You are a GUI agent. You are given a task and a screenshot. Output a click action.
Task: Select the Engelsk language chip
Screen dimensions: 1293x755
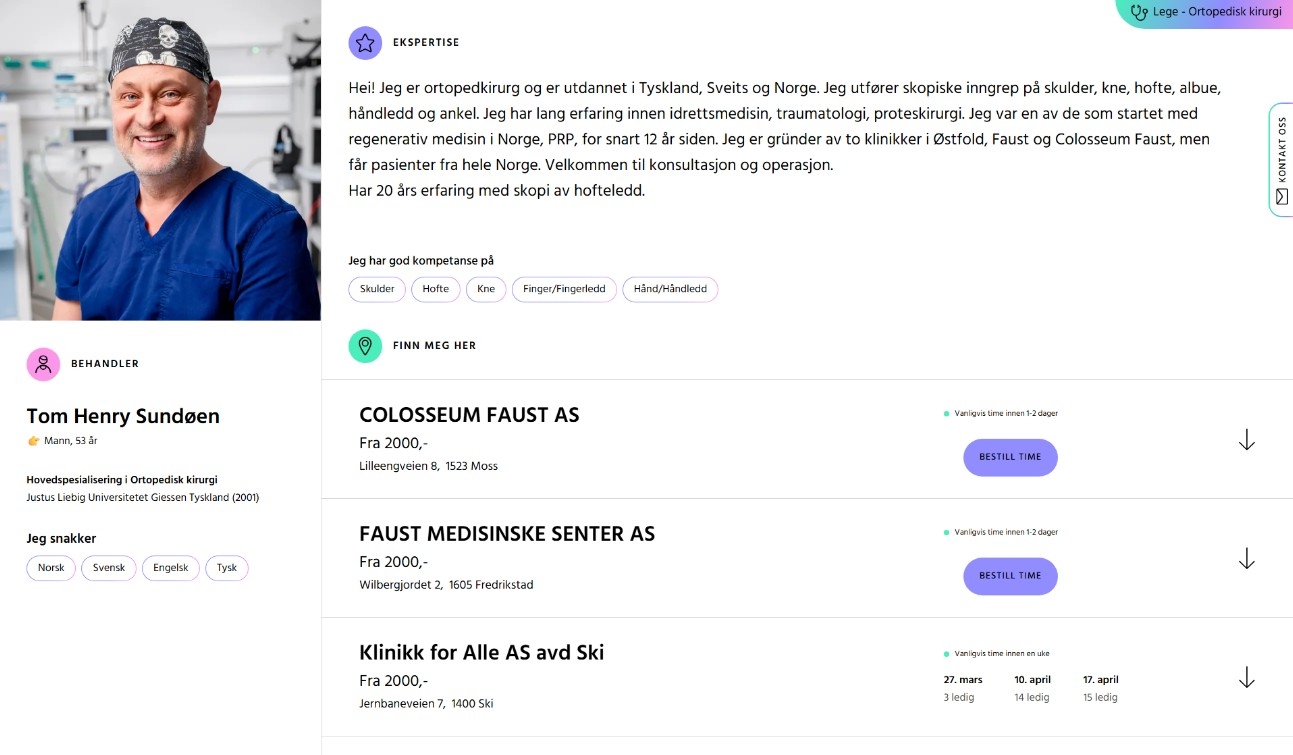click(170, 567)
